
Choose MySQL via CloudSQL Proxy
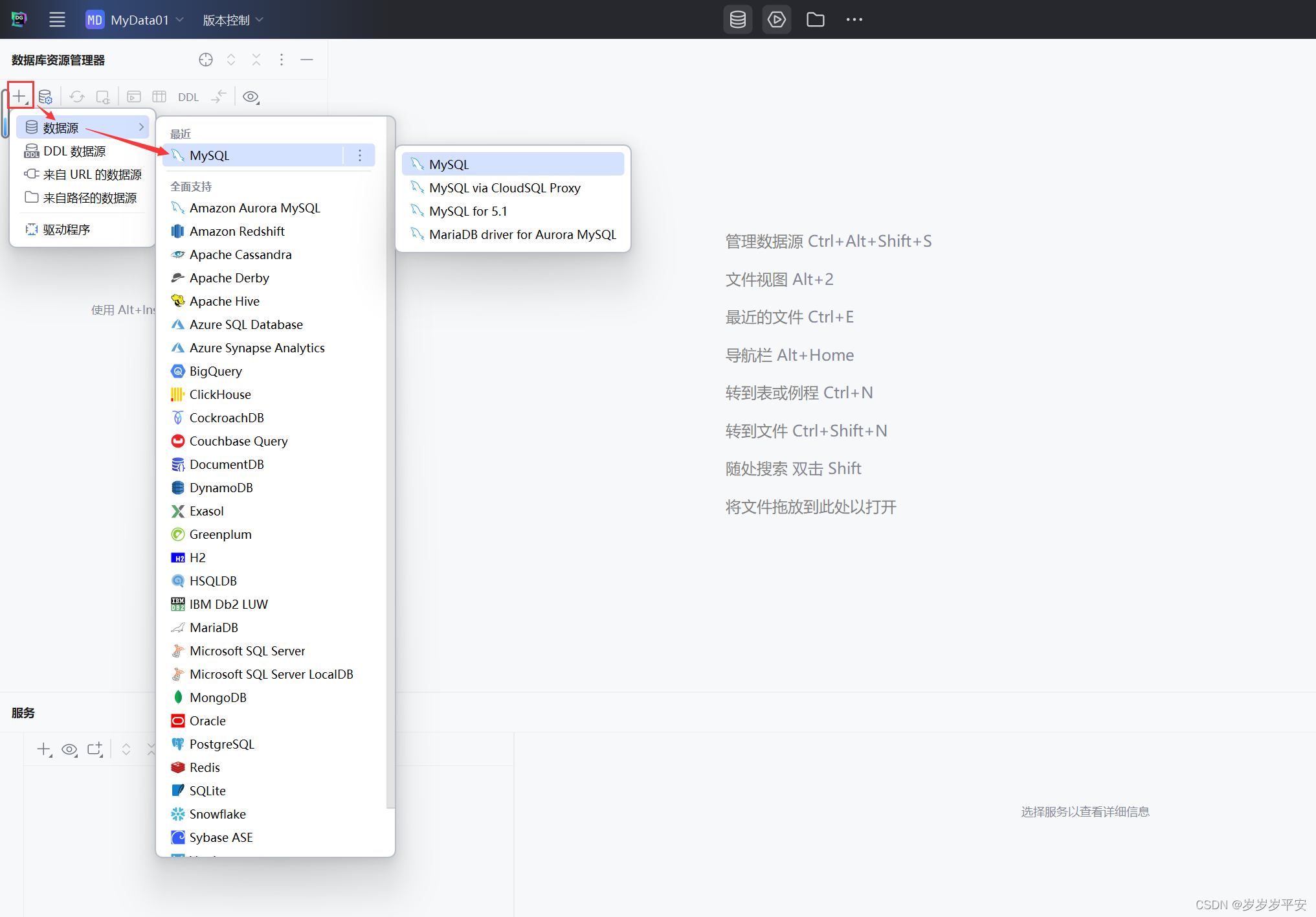point(513,187)
